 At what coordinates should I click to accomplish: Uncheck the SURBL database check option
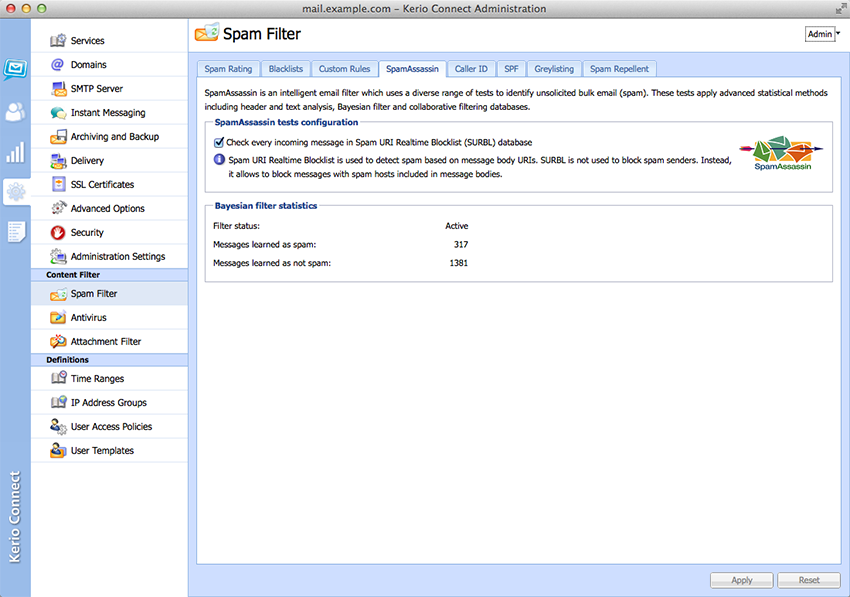219,142
